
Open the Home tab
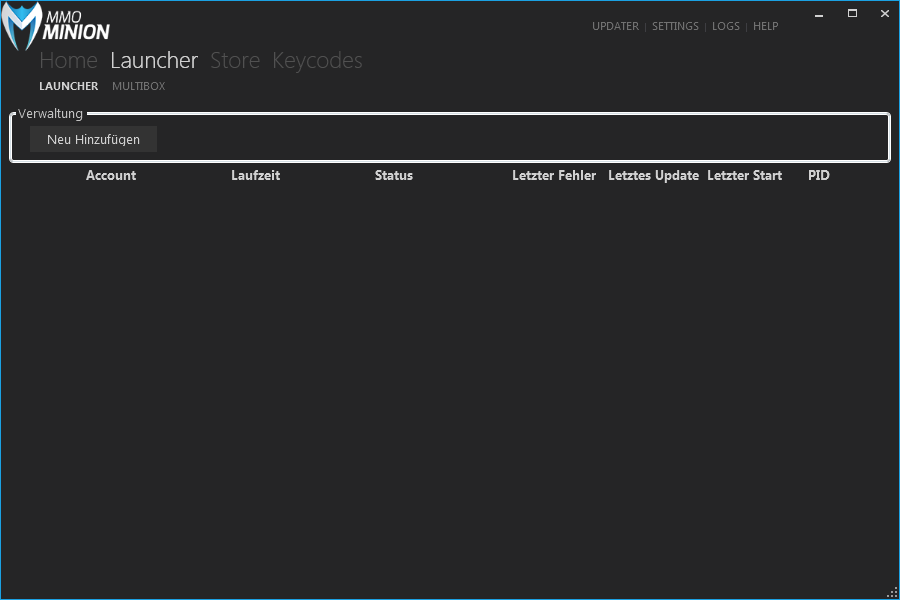68,60
